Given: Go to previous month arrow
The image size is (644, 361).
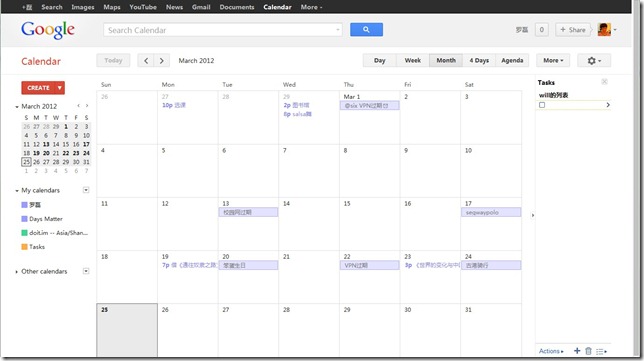Looking at the screenshot, I should point(146,61).
